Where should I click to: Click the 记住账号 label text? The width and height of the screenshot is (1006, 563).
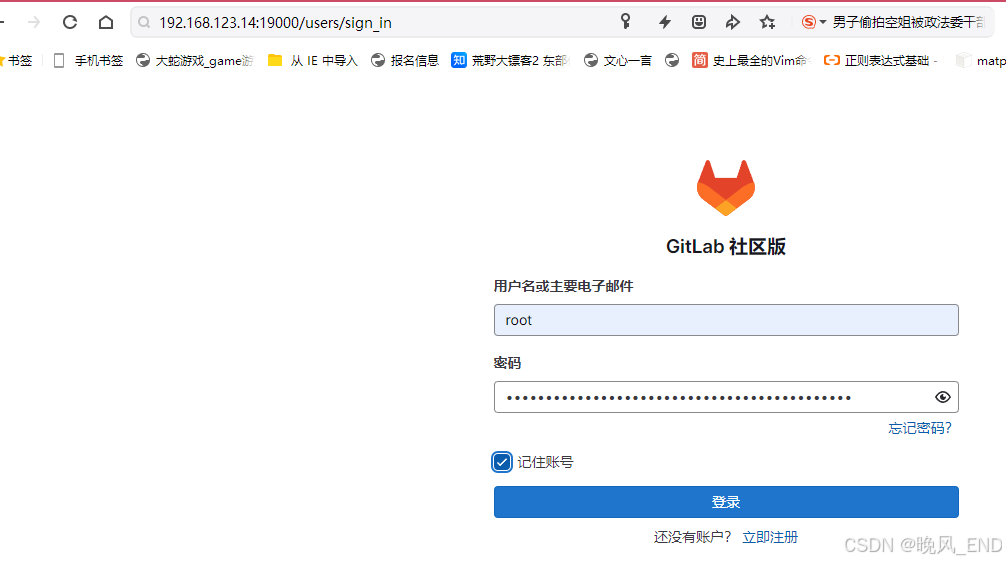point(545,462)
